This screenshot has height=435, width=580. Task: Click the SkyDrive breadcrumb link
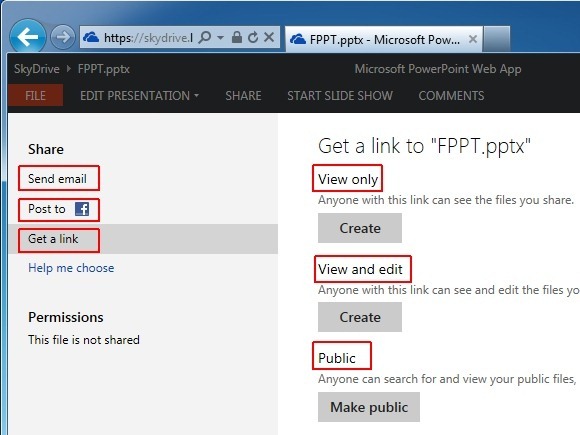(x=37, y=69)
